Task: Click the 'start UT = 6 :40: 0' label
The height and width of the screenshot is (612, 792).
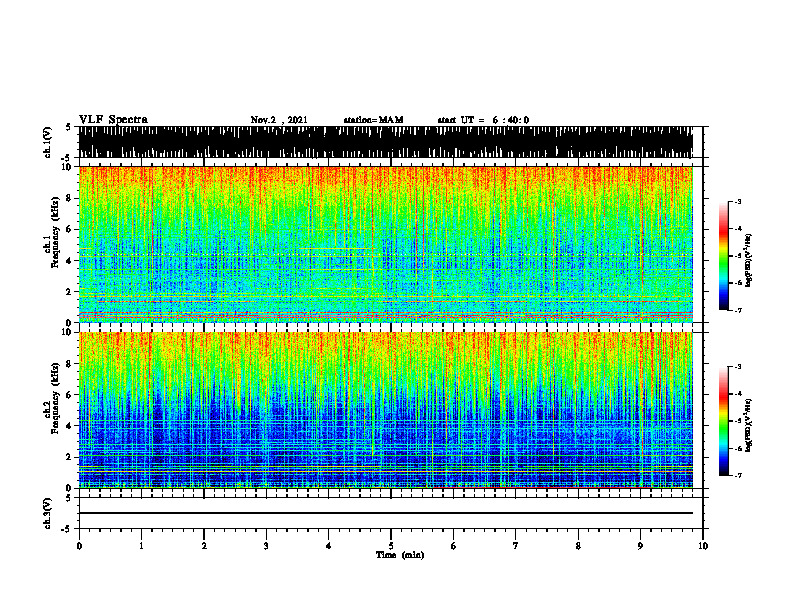Action: pyautogui.click(x=483, y=120)
